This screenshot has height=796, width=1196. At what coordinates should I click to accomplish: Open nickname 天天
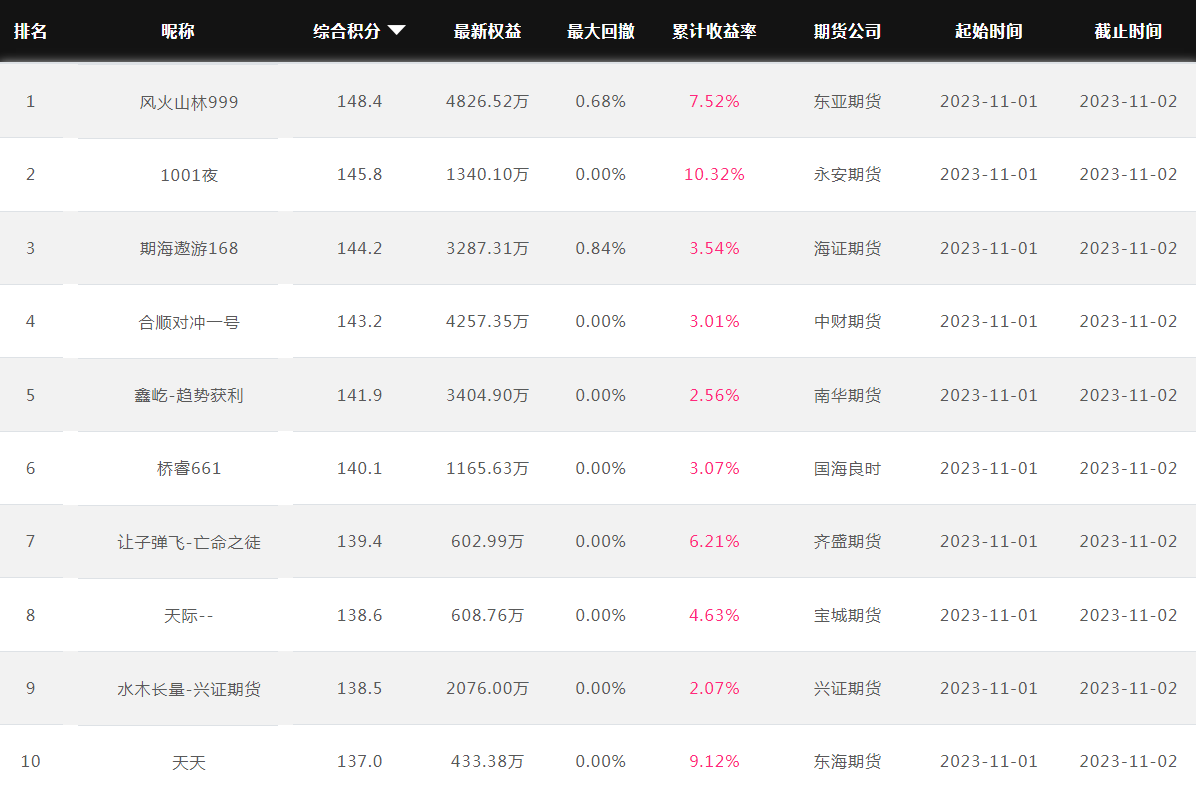pos(188,762)
